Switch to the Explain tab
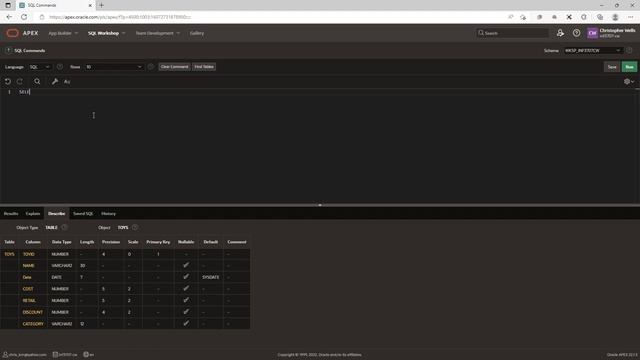The height and width of the screenshot is (360, 640). (x=33, y=213)
